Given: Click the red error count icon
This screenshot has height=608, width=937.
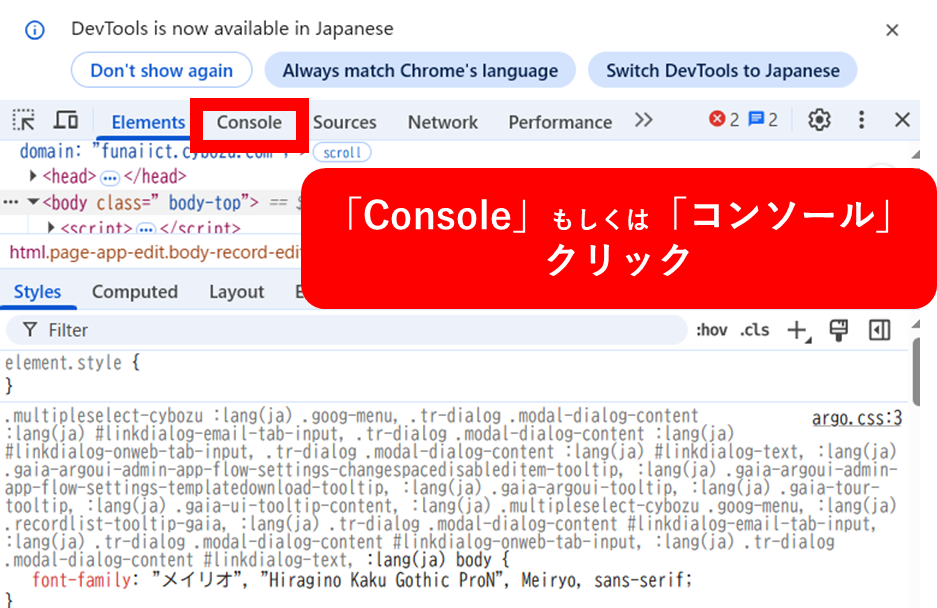Looking at the screenshot, I should point(717,120).
